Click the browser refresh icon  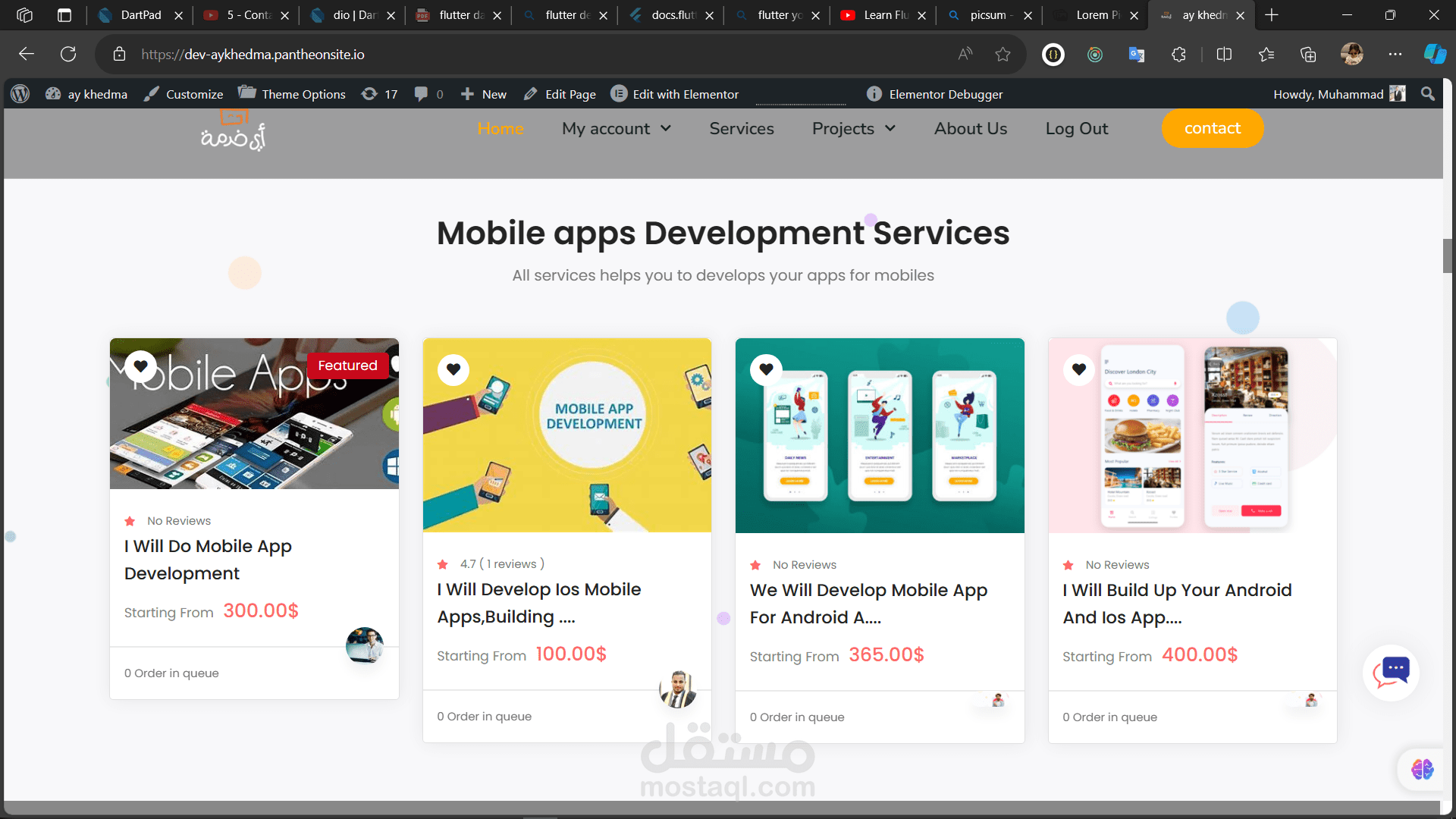68,54
